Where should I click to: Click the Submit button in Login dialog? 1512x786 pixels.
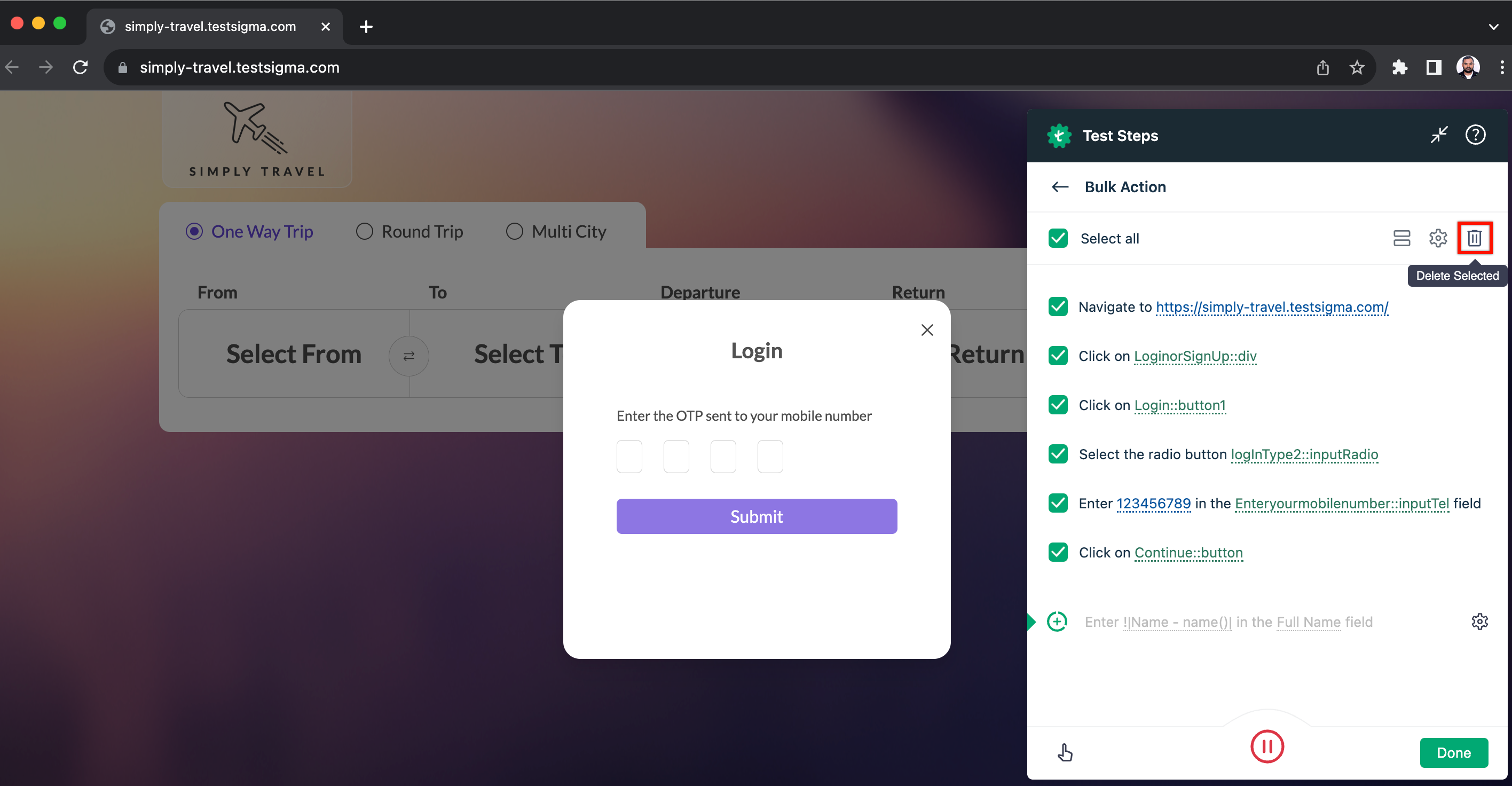coord(756,516)
